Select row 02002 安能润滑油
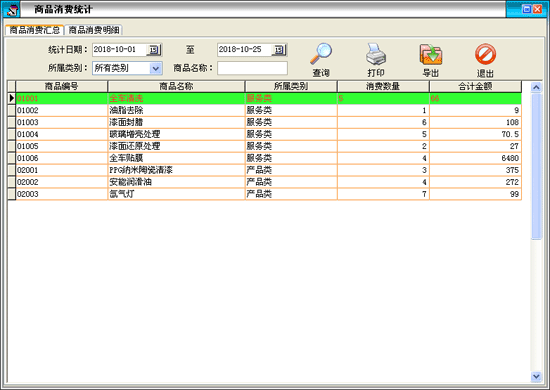The height and width of the screenshot is (390, 550). 269,182
